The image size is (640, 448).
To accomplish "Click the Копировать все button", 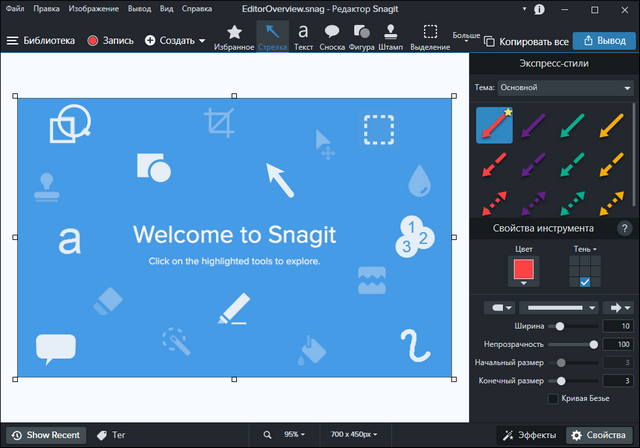I will (x=527, y=41).
